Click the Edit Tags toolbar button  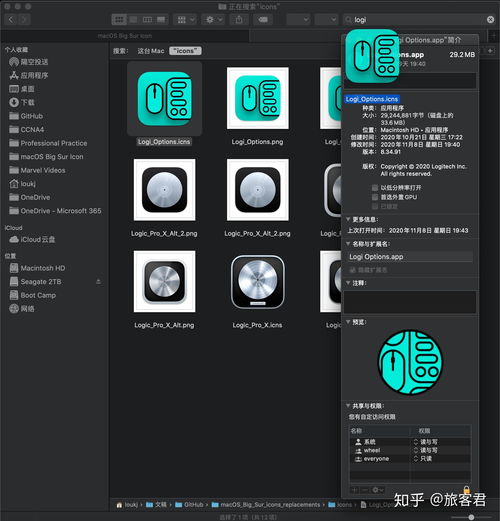(x=263, y=20)
